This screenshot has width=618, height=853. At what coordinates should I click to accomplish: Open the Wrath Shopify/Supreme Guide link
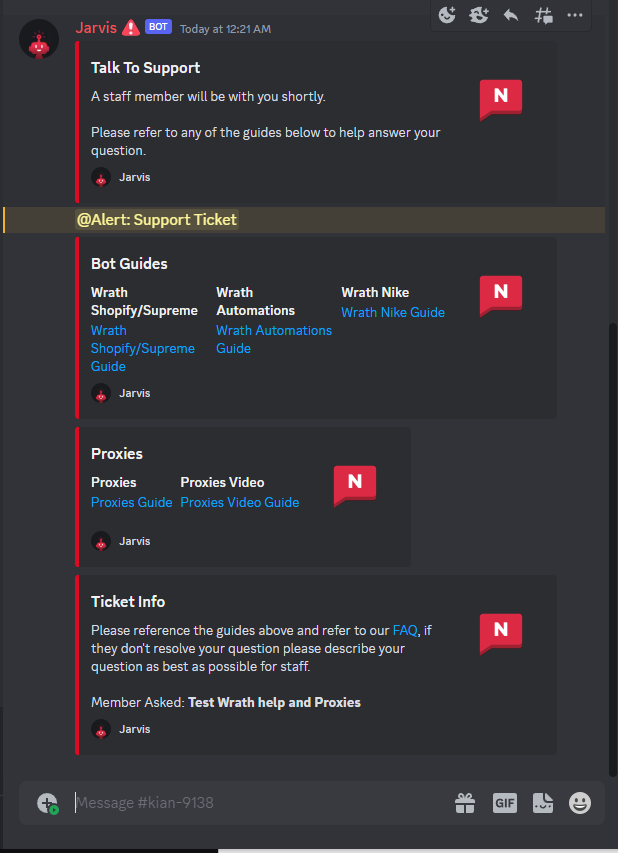click(x=143, y=348)
